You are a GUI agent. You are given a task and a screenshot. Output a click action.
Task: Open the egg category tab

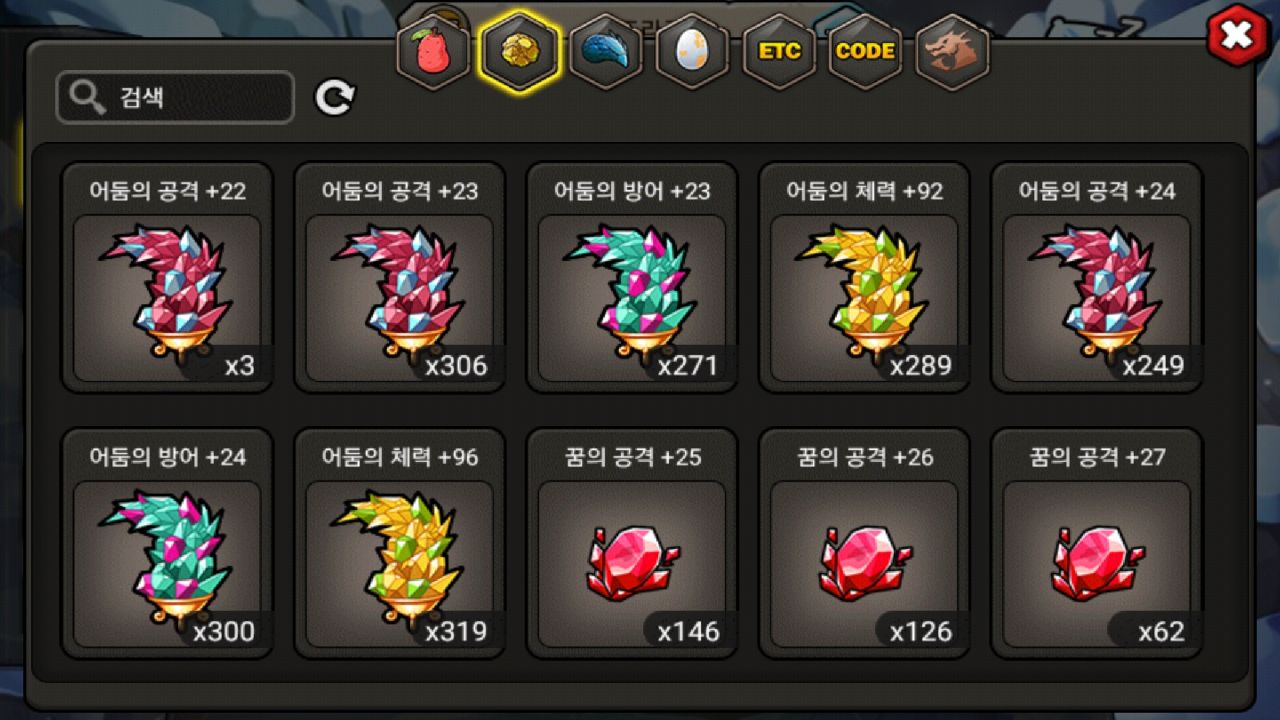pos(692,52)
